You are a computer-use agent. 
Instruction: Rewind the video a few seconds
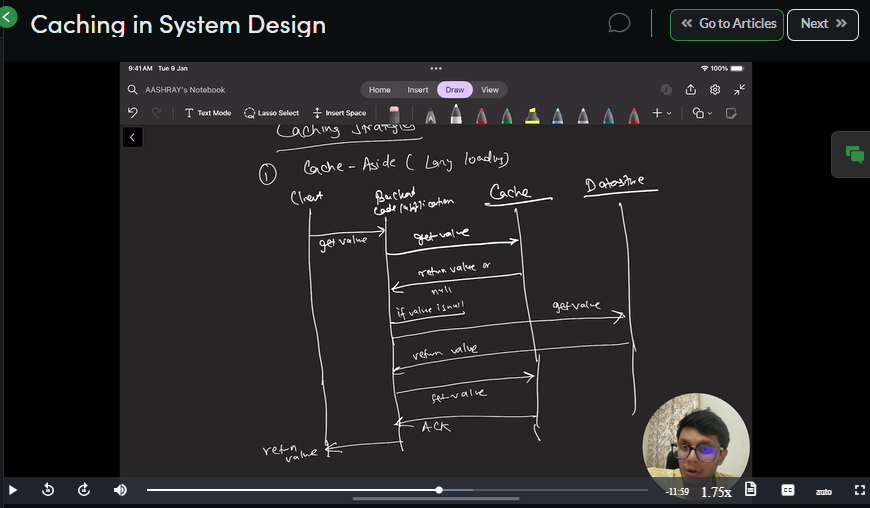pyautogui.click(x=48, y=490)
